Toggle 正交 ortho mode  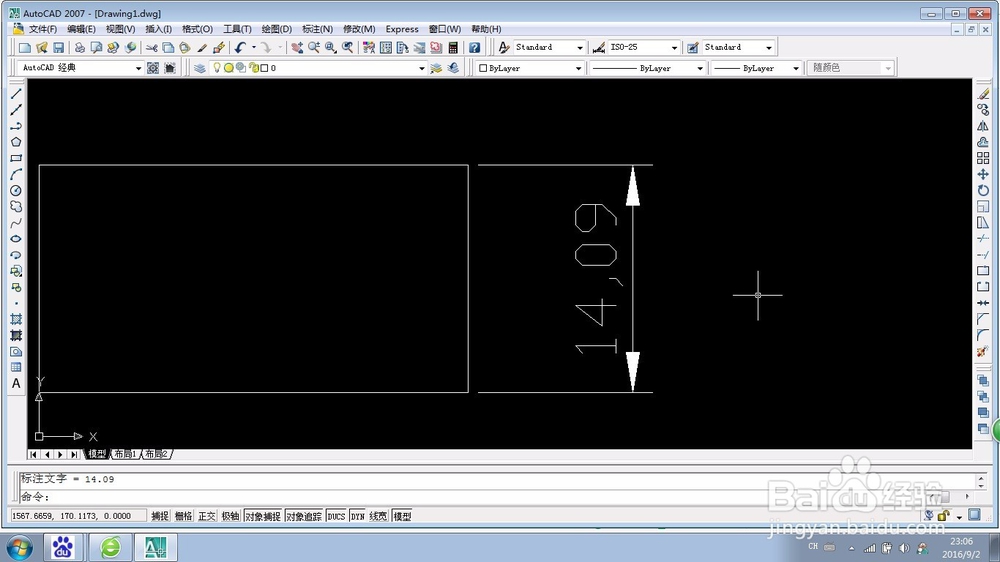click(207, 516)
